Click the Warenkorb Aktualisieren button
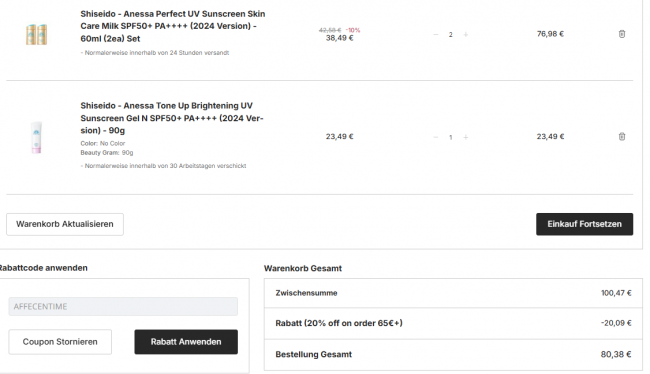 point(65,224)
